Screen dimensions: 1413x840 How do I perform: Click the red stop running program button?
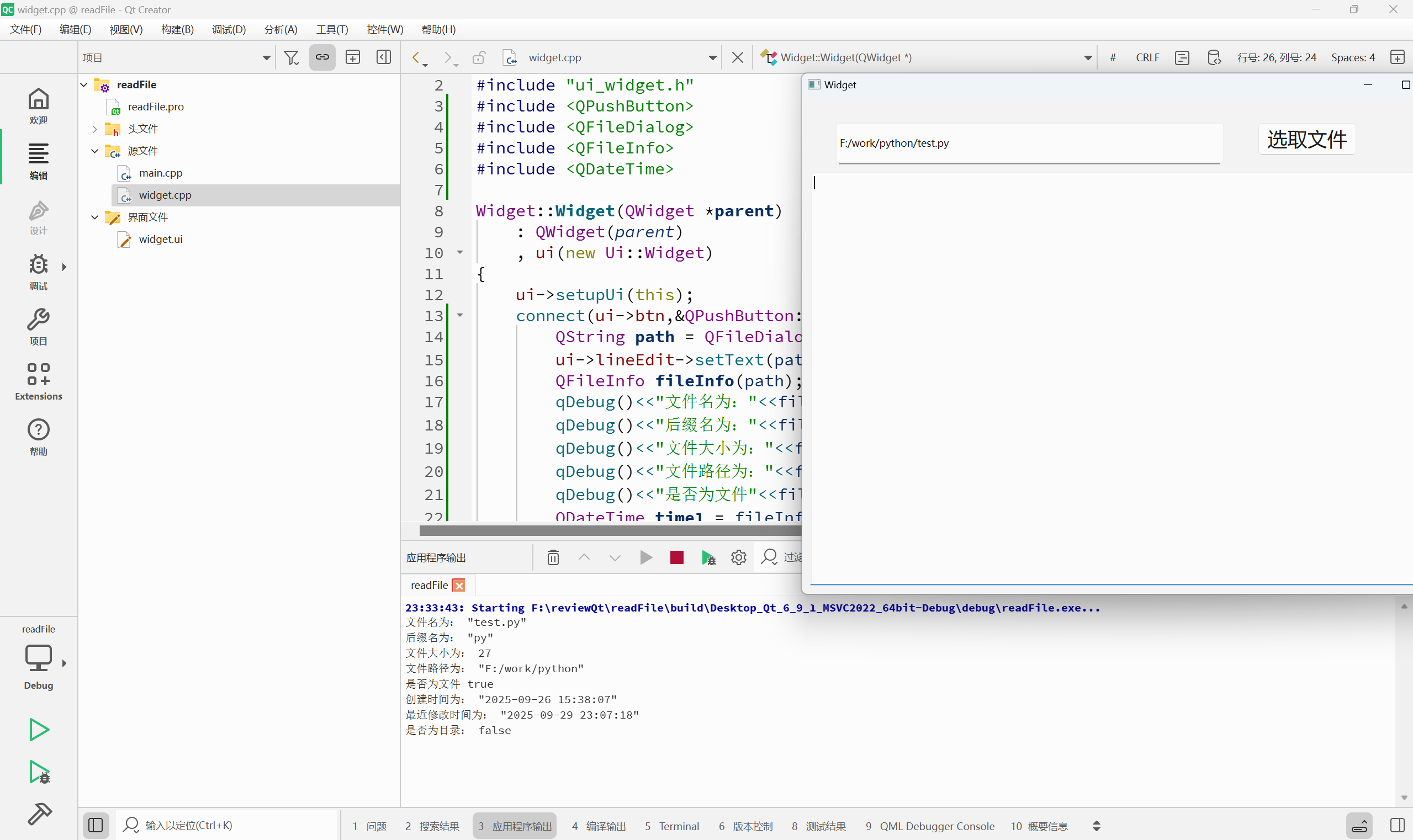pyautogui.click(x=676, y=557)
